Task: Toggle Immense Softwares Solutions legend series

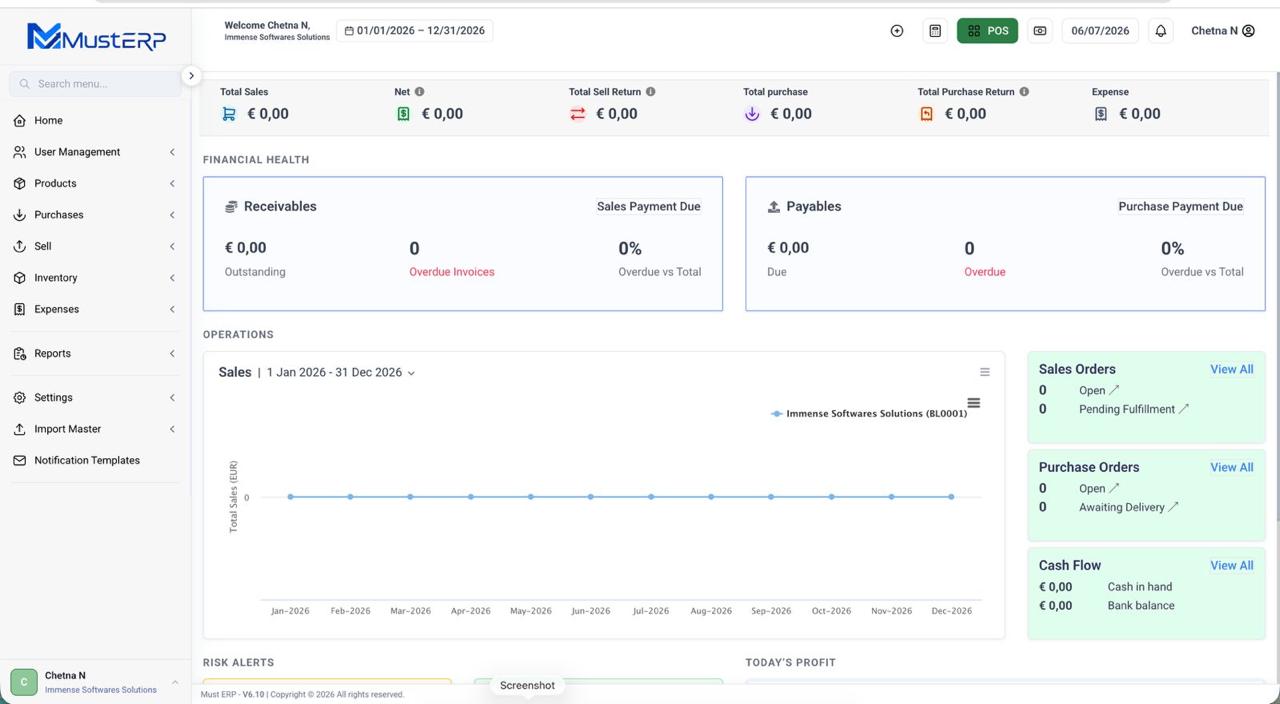Action: [869, 414]
